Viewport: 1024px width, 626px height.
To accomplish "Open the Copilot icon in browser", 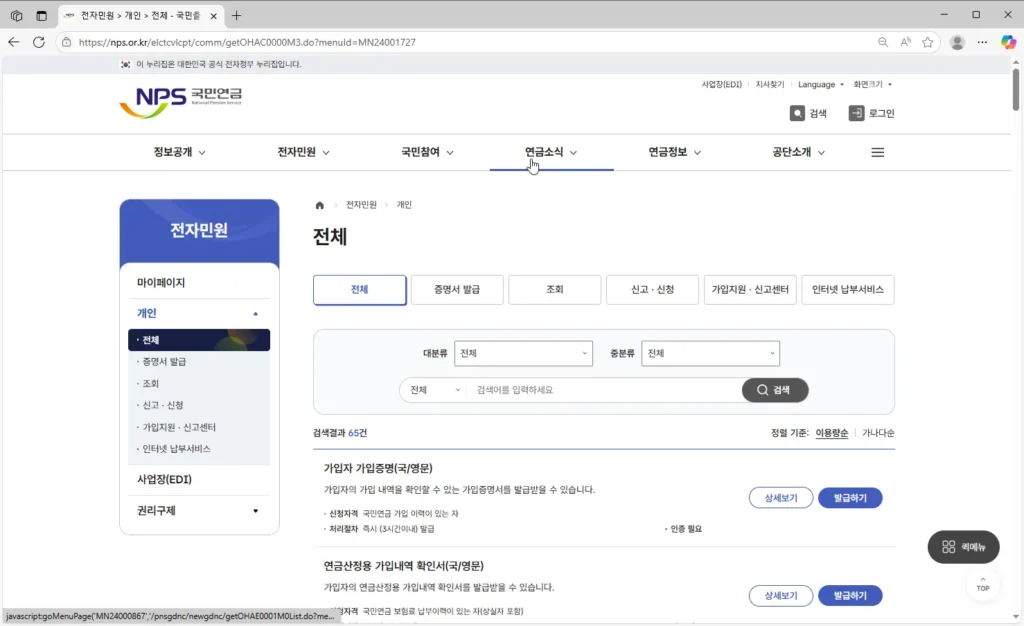I will (1008, 42).
